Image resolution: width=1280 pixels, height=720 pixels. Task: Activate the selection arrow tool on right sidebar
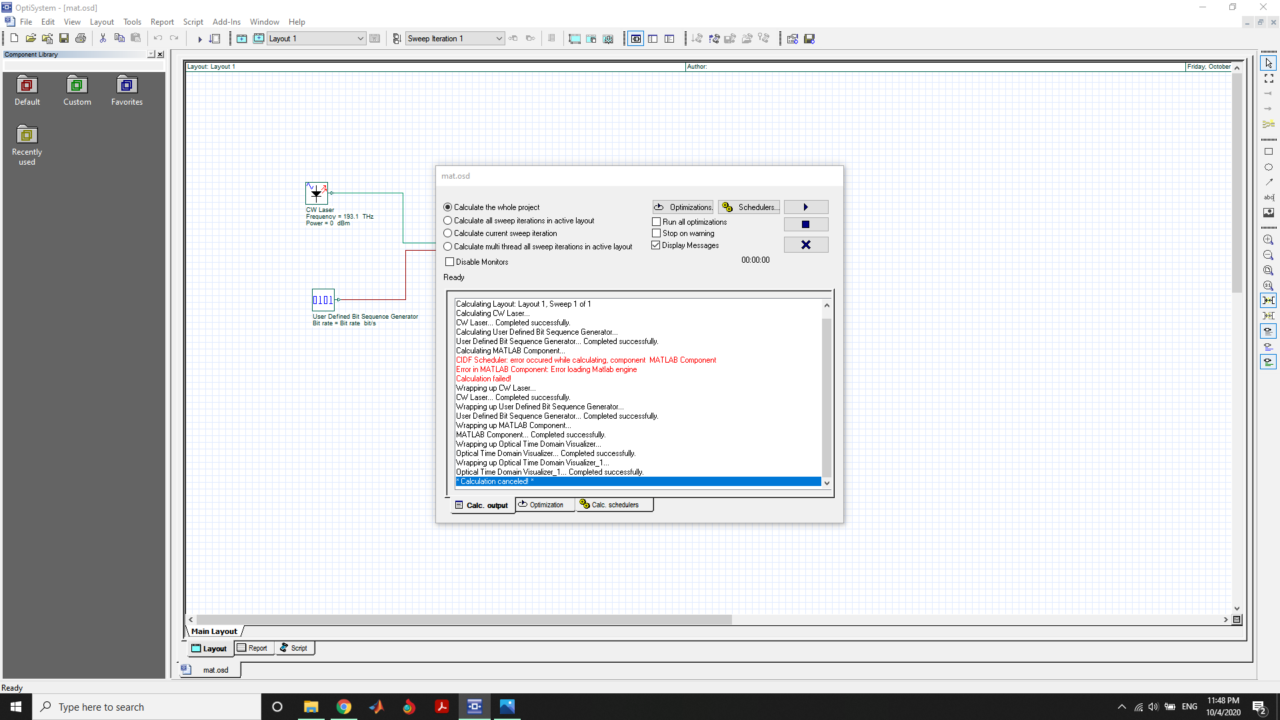point(1268,63)
